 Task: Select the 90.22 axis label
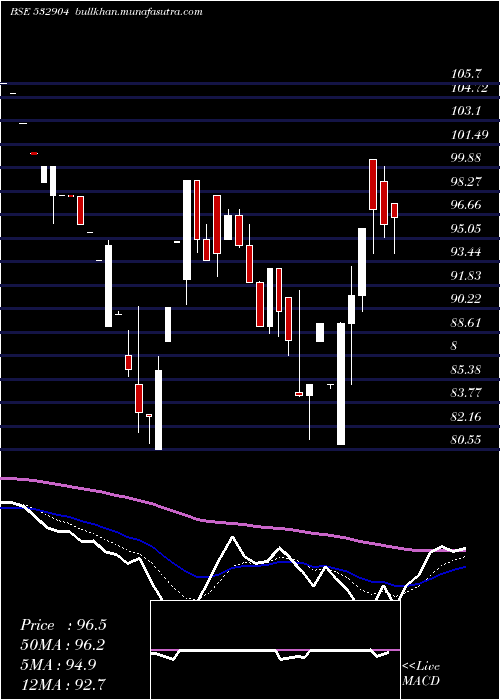[x=466, y=299]
